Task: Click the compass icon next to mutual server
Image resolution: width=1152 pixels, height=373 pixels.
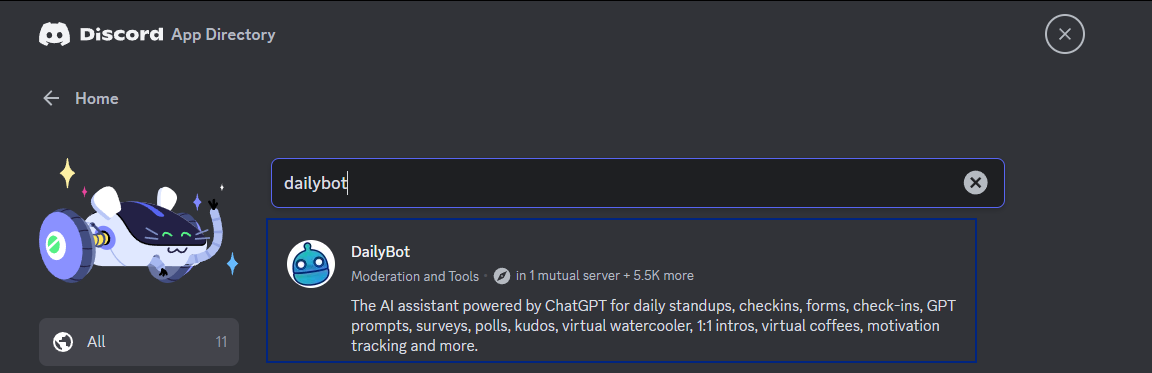Action: [502, 276]
